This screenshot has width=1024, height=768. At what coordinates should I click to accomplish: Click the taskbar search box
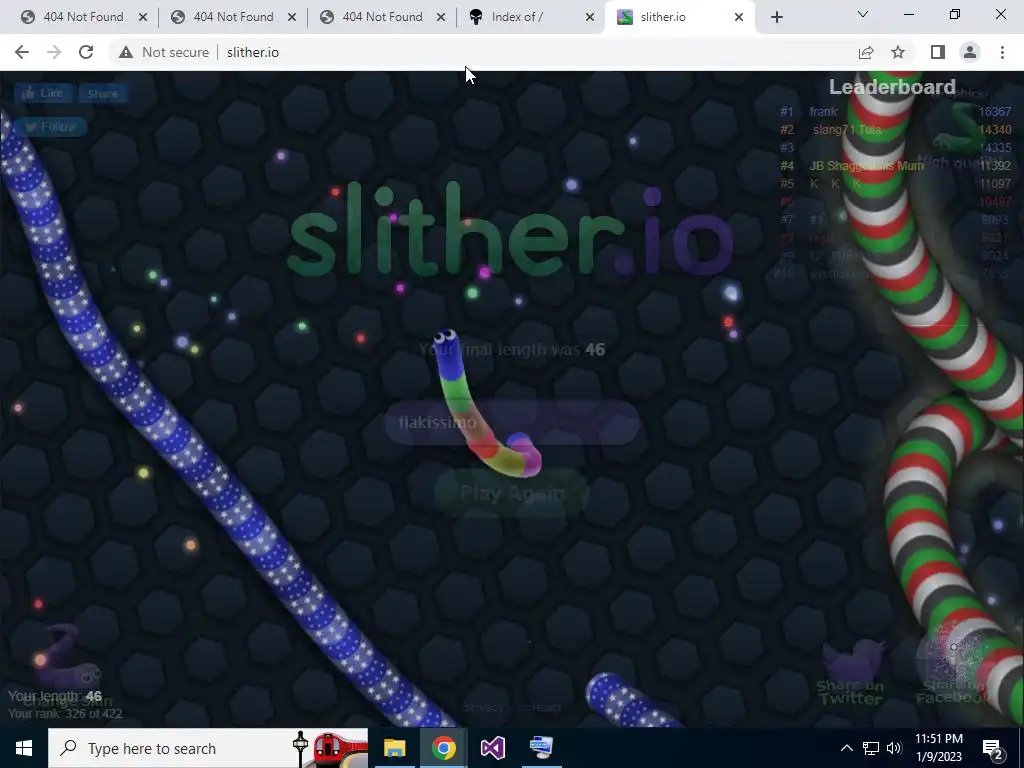coord(208,748)
